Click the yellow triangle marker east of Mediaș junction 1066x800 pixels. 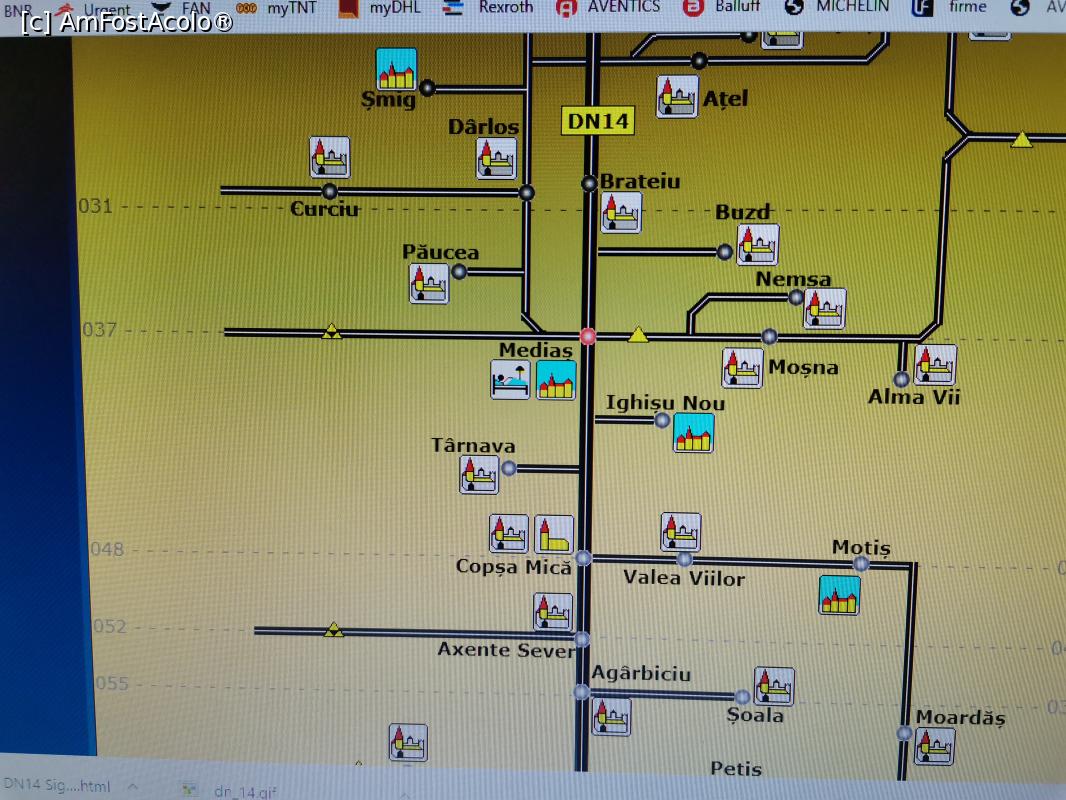pyautogui.click(x=638, y=335)
